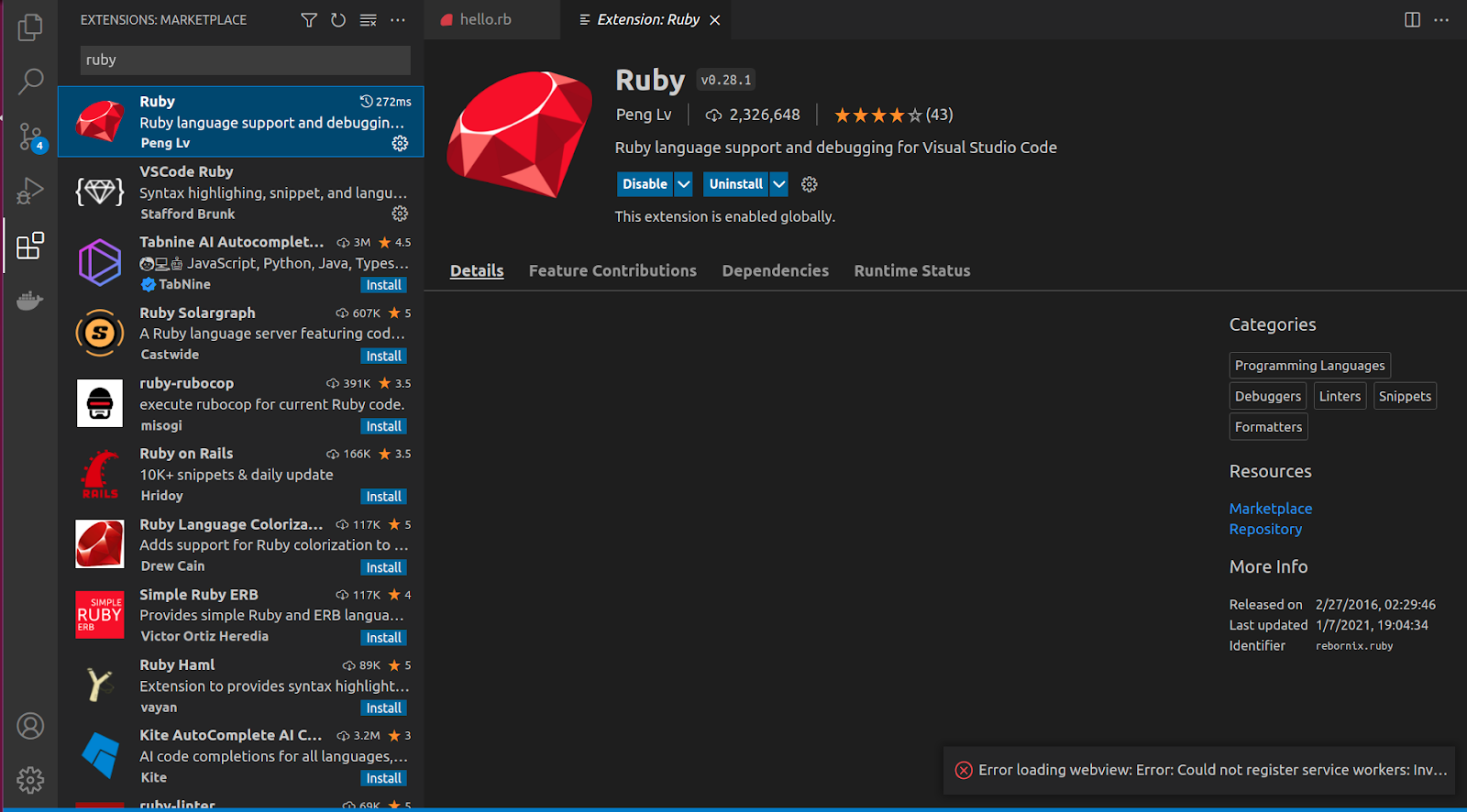Dismiss the error loading webview notification icon
Screen dimensions: 1467x812
pos(964,770)
